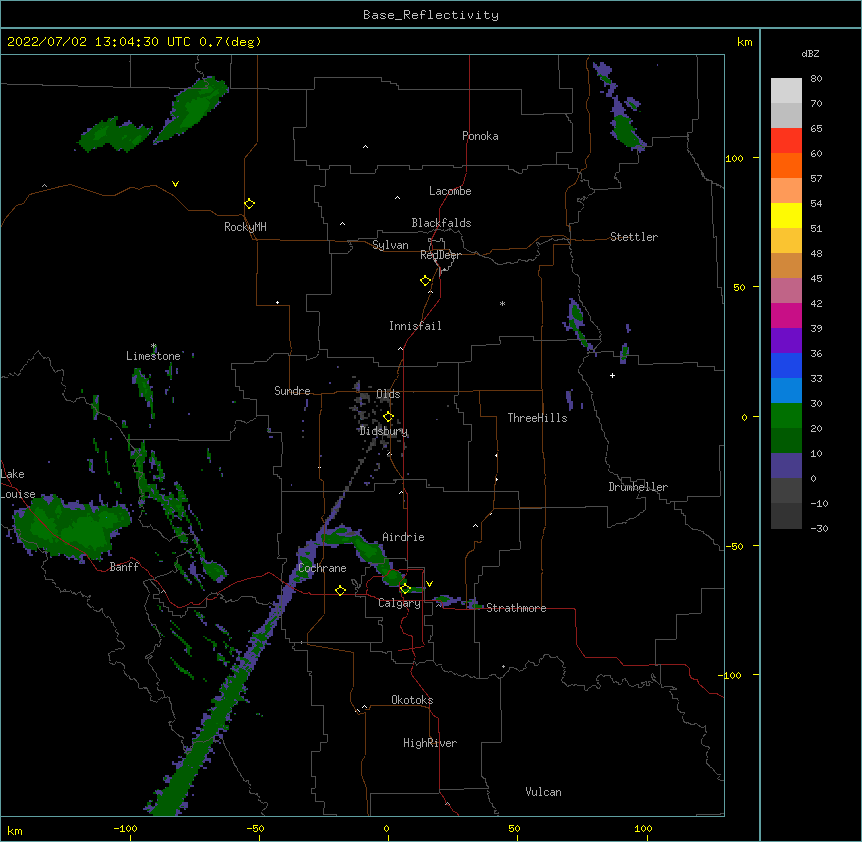Select the Innisfail label

pos(415,326)
